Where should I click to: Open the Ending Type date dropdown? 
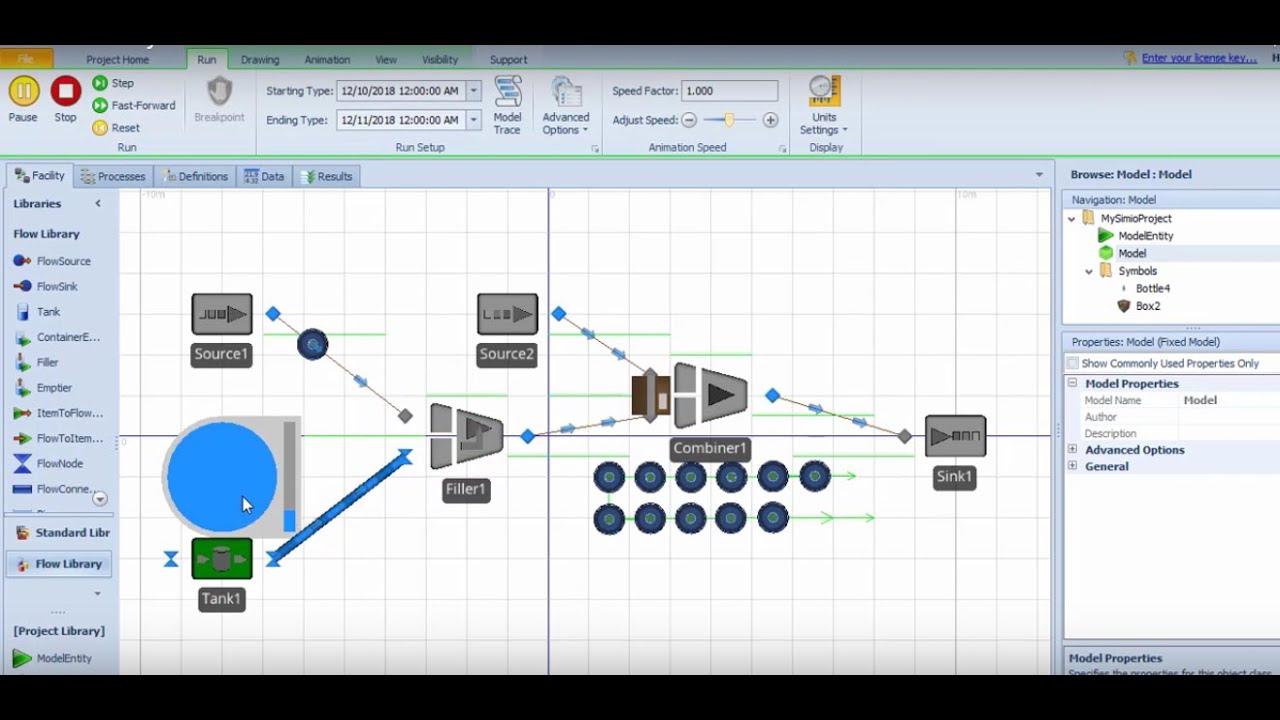pos(474,120)
